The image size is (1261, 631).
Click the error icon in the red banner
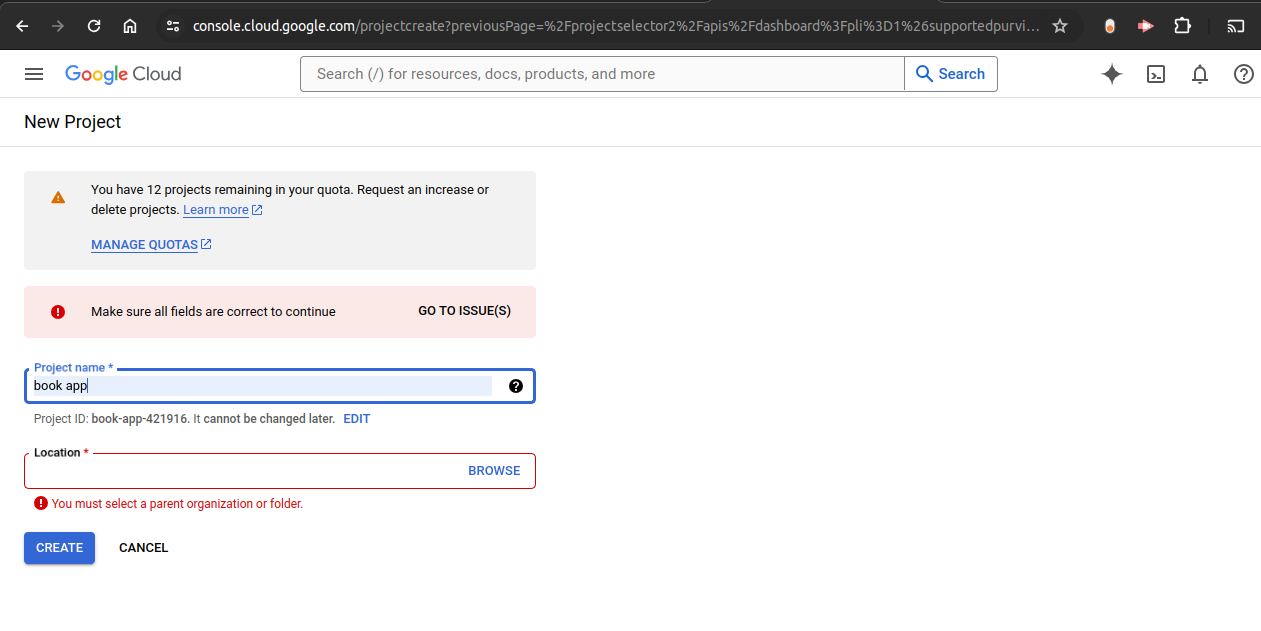pos(58,311)
